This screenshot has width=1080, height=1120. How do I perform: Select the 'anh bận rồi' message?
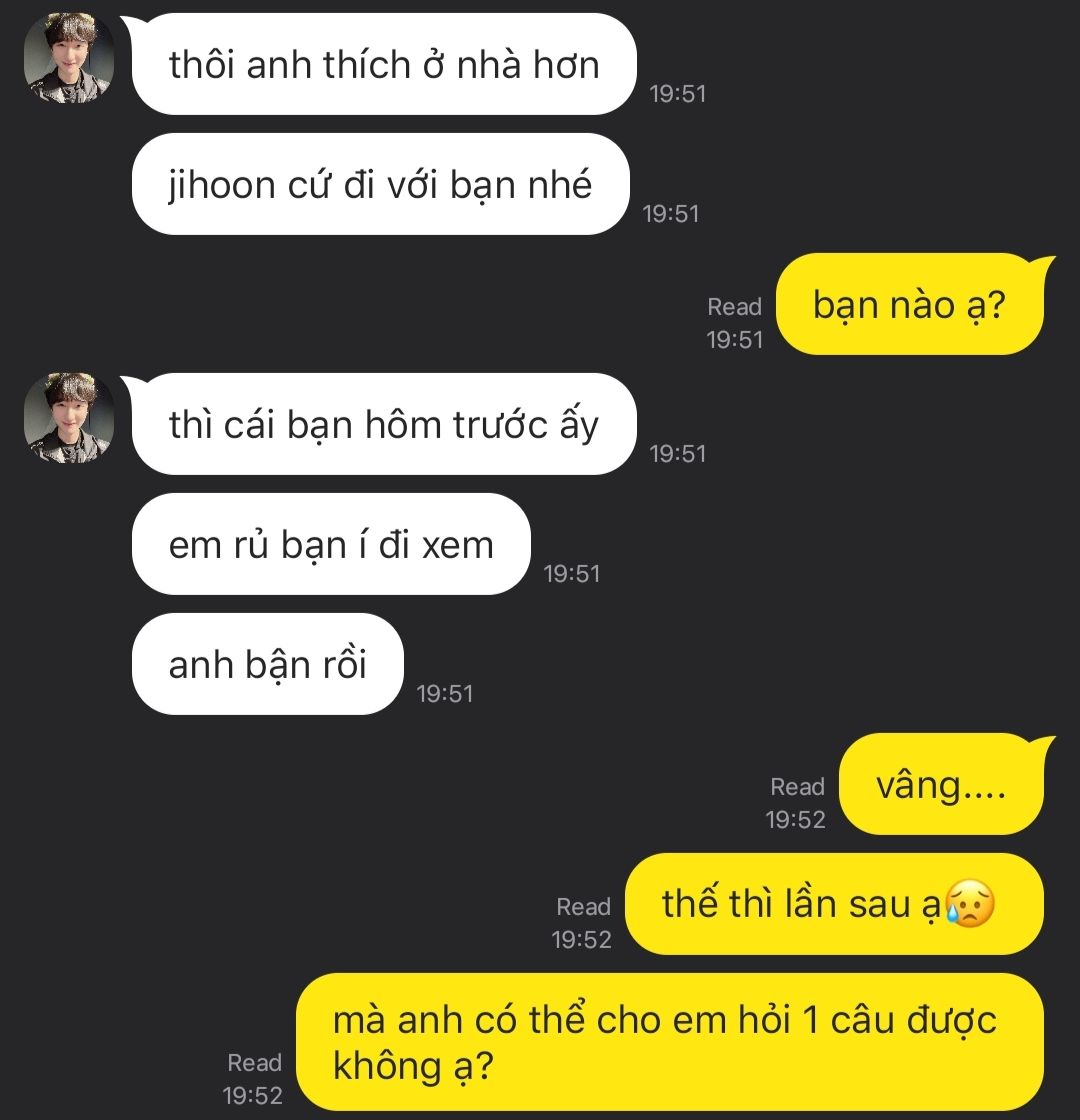tap(268, 664)
